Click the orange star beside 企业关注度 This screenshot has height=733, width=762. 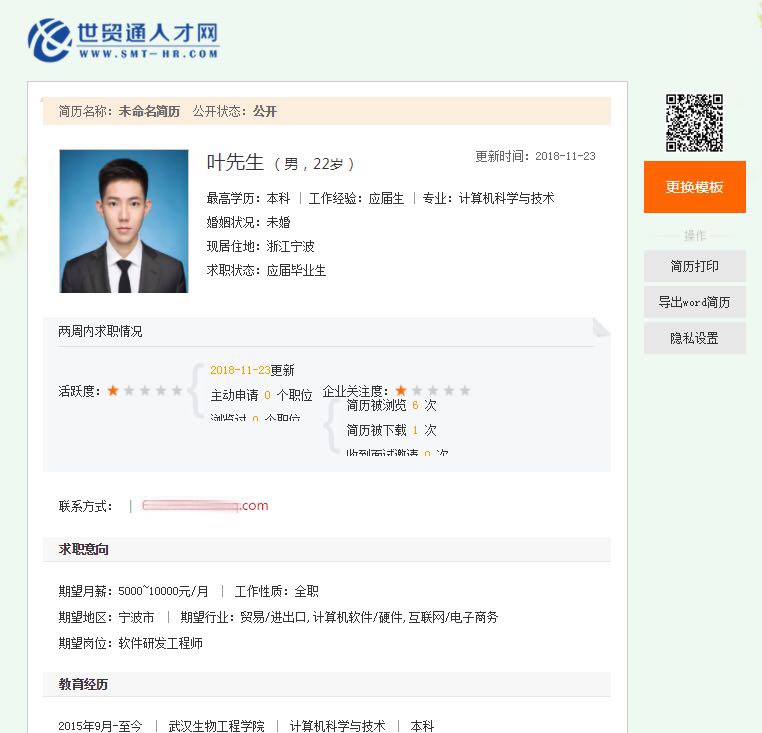[x=401, y=391]
